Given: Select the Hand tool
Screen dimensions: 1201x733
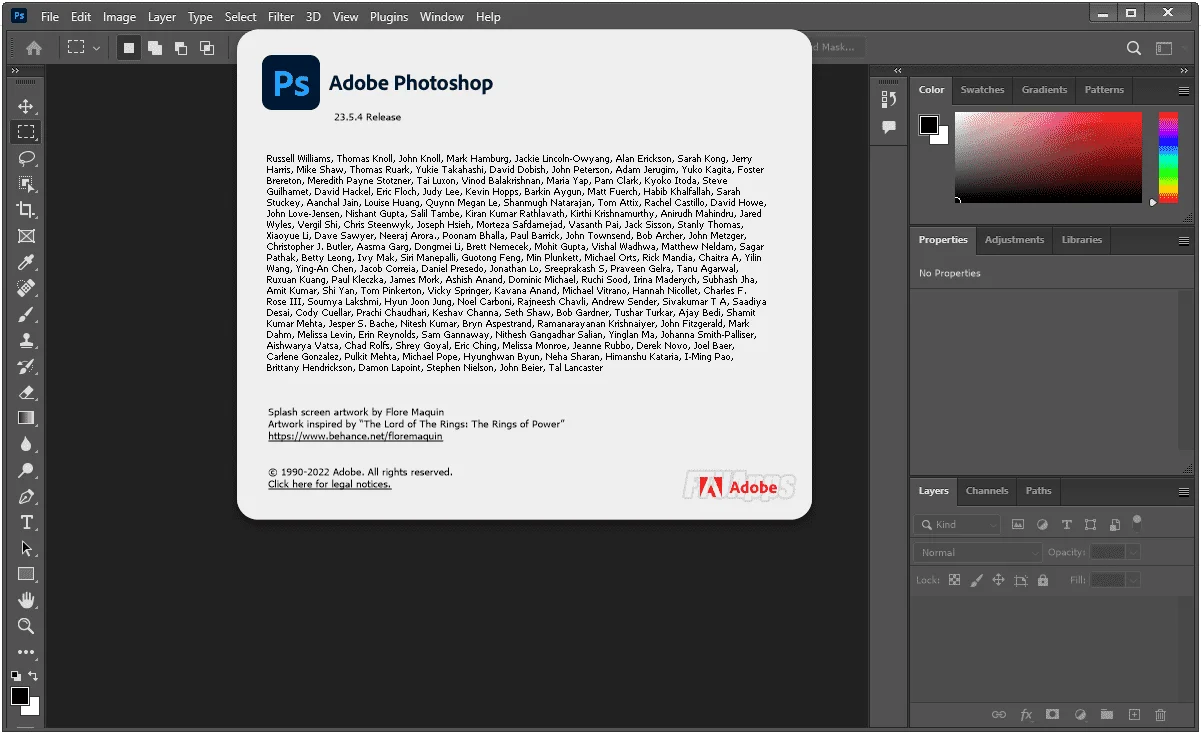Looking at the screenshot, I should point(26,600).
